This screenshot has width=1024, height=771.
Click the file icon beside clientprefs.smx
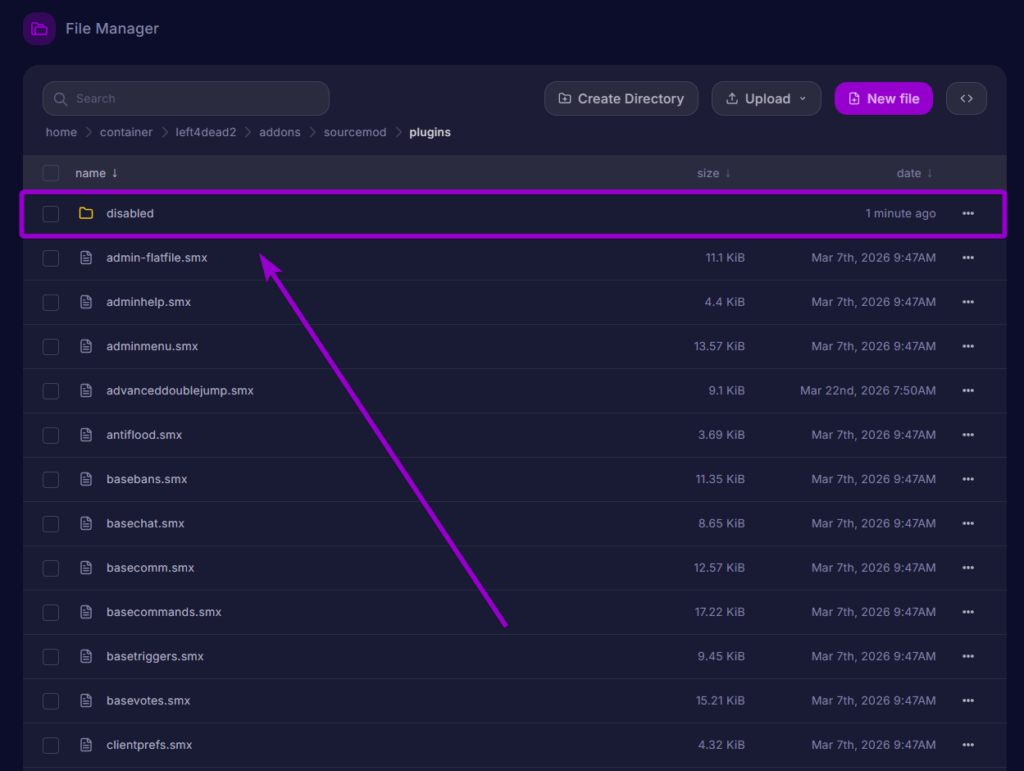86,745
